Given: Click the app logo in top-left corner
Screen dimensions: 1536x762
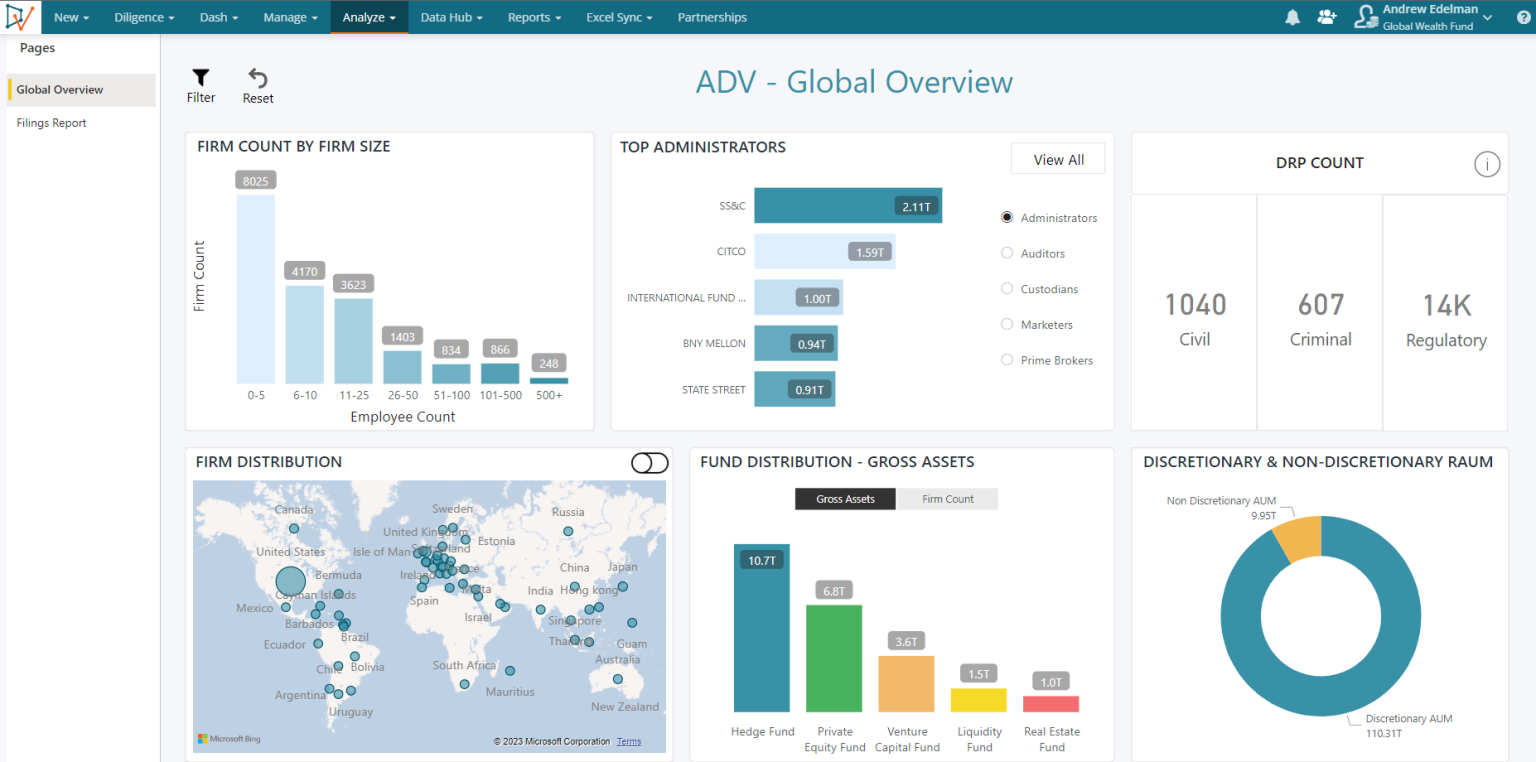Looking at the screenshot, I should (x=20, y=17).
